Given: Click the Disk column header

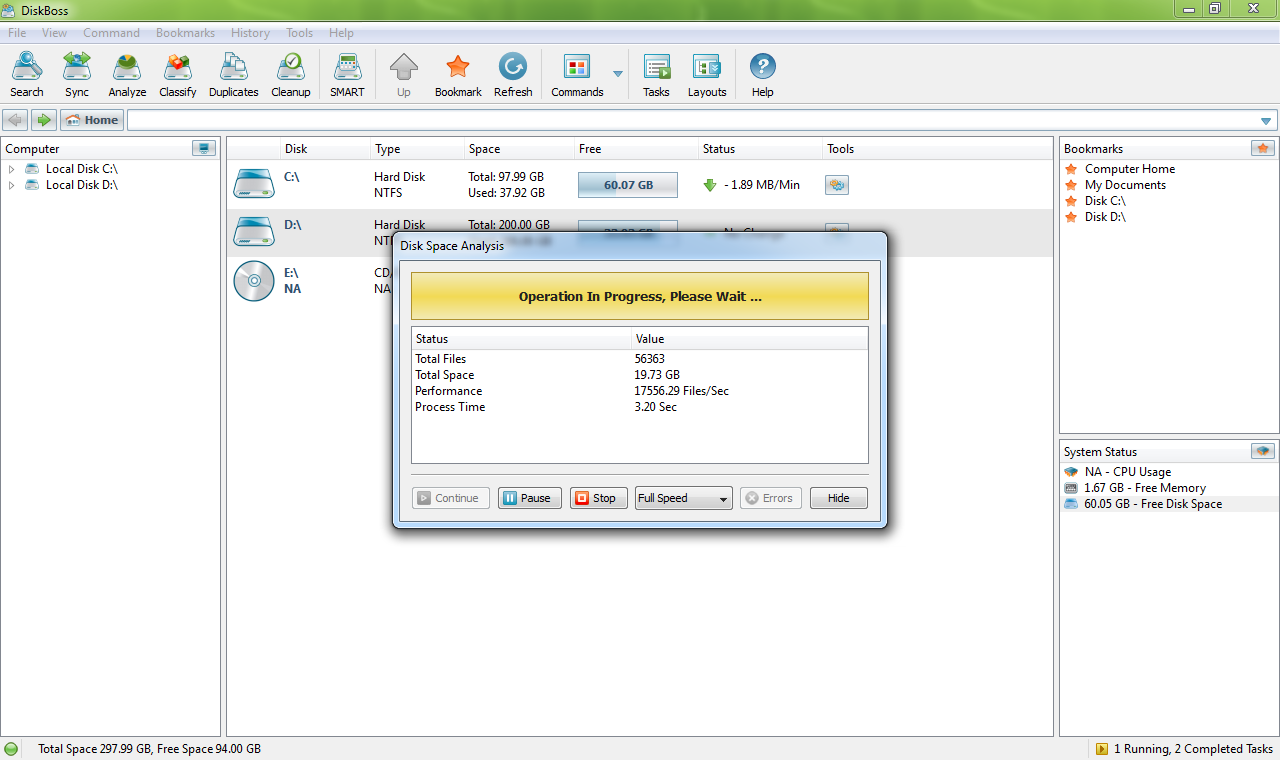Looking at the screenshot, I should 324,149.
